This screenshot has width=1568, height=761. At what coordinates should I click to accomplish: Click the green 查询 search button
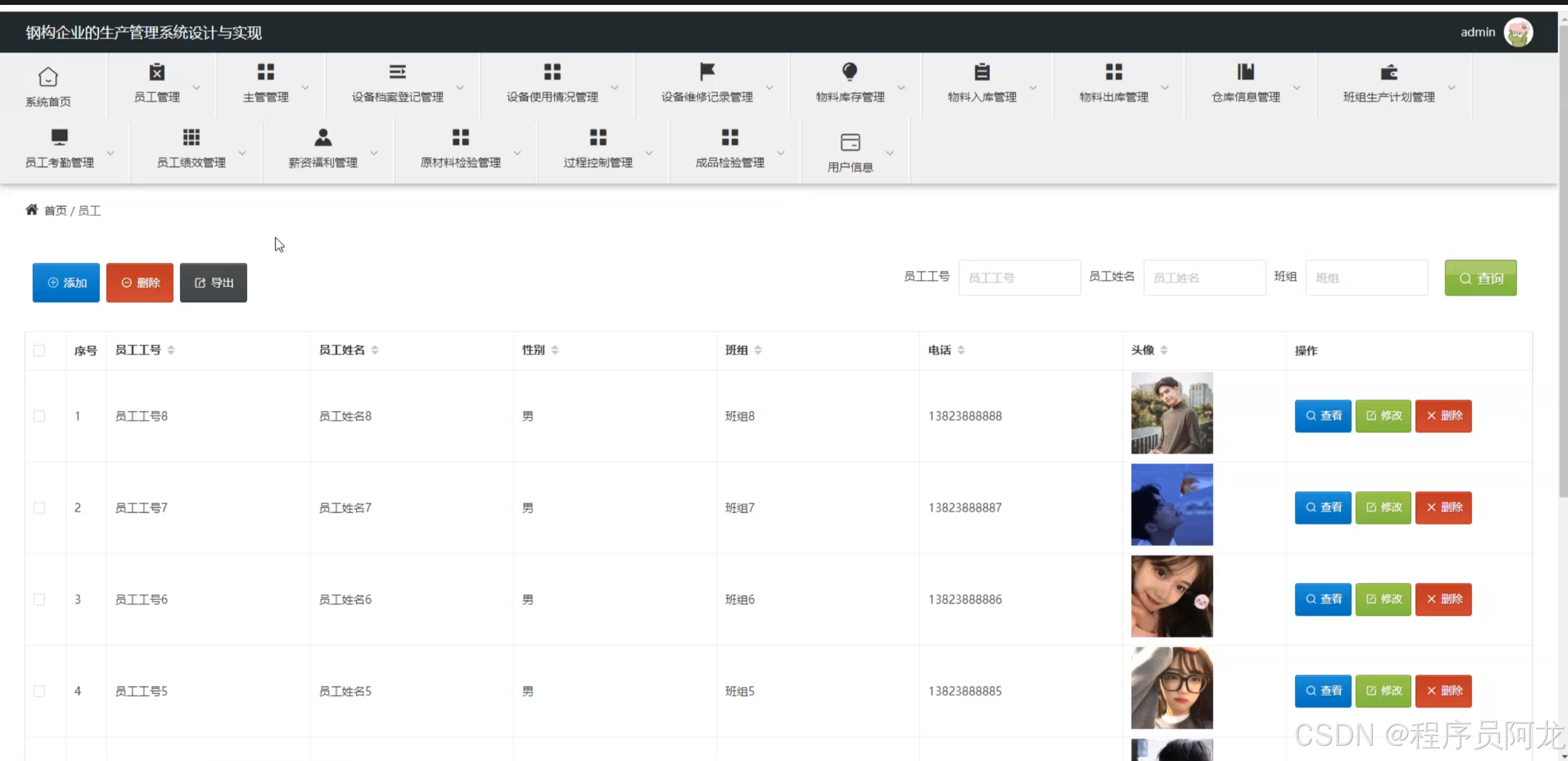(1480, 278)
